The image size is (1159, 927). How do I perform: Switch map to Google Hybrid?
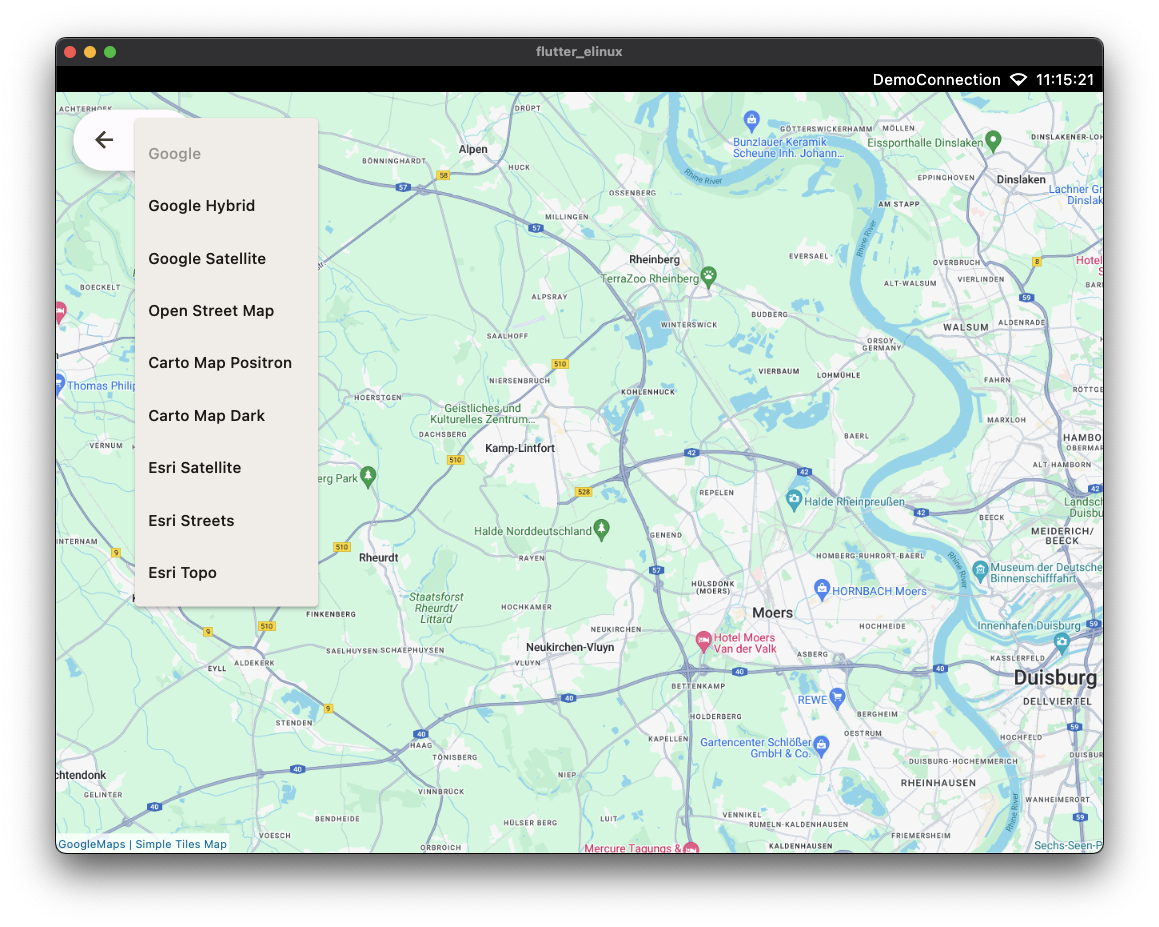(x=226, y=206)
